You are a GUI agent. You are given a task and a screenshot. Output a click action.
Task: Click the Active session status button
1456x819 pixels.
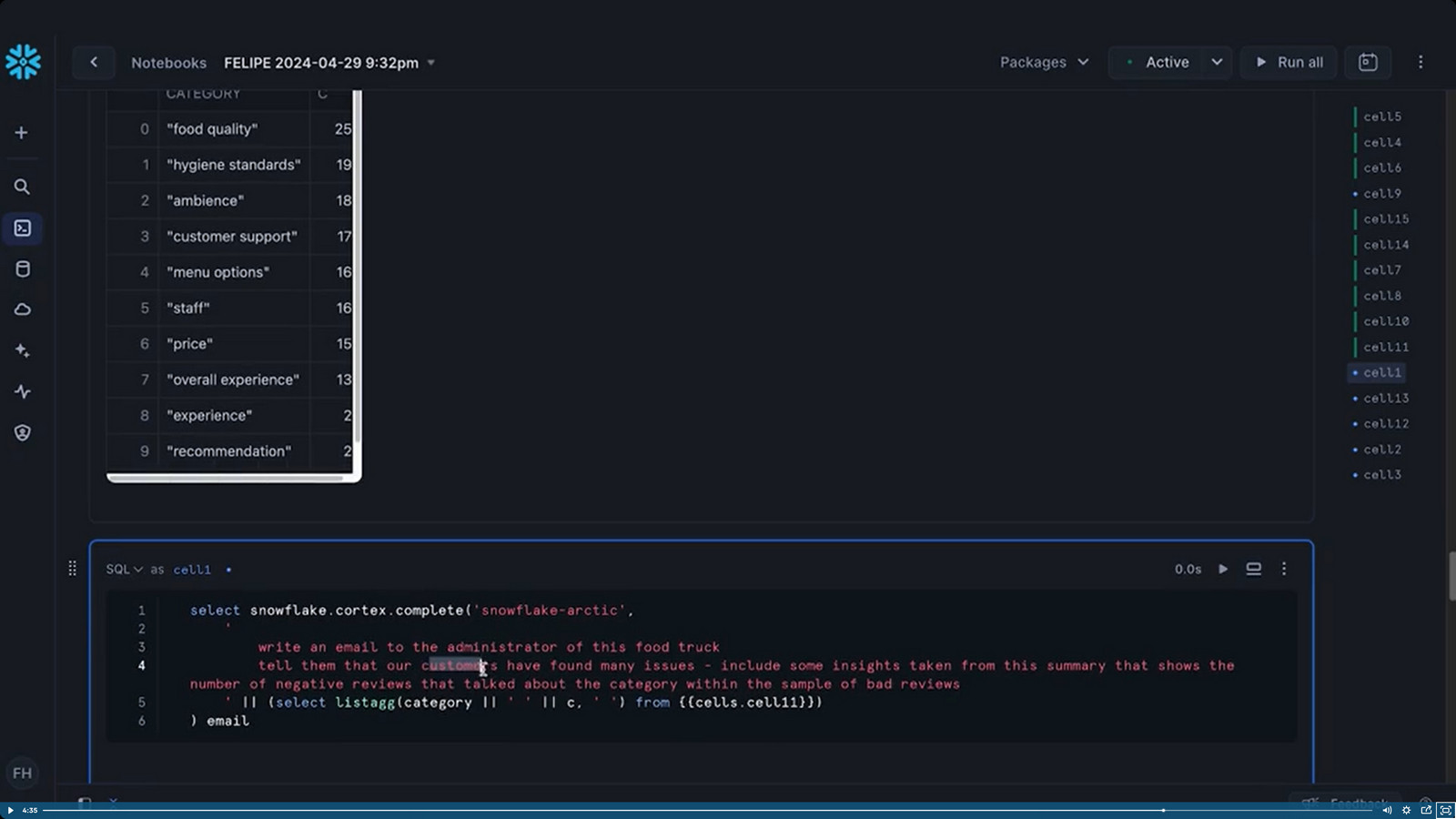coord(1157,62)
